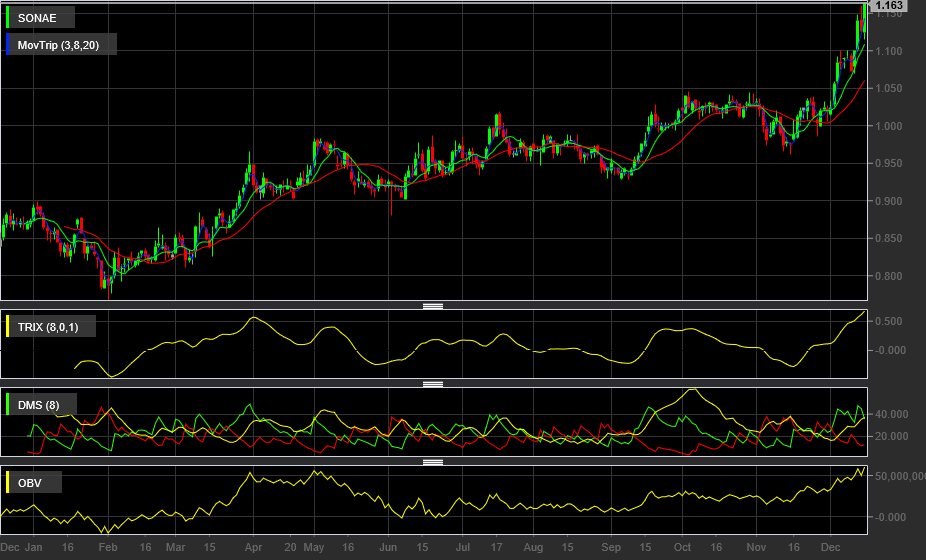Click the yellow TRIX color swatch
The width and height of the screenshot is (926, 560).
[x=8, y=326]
